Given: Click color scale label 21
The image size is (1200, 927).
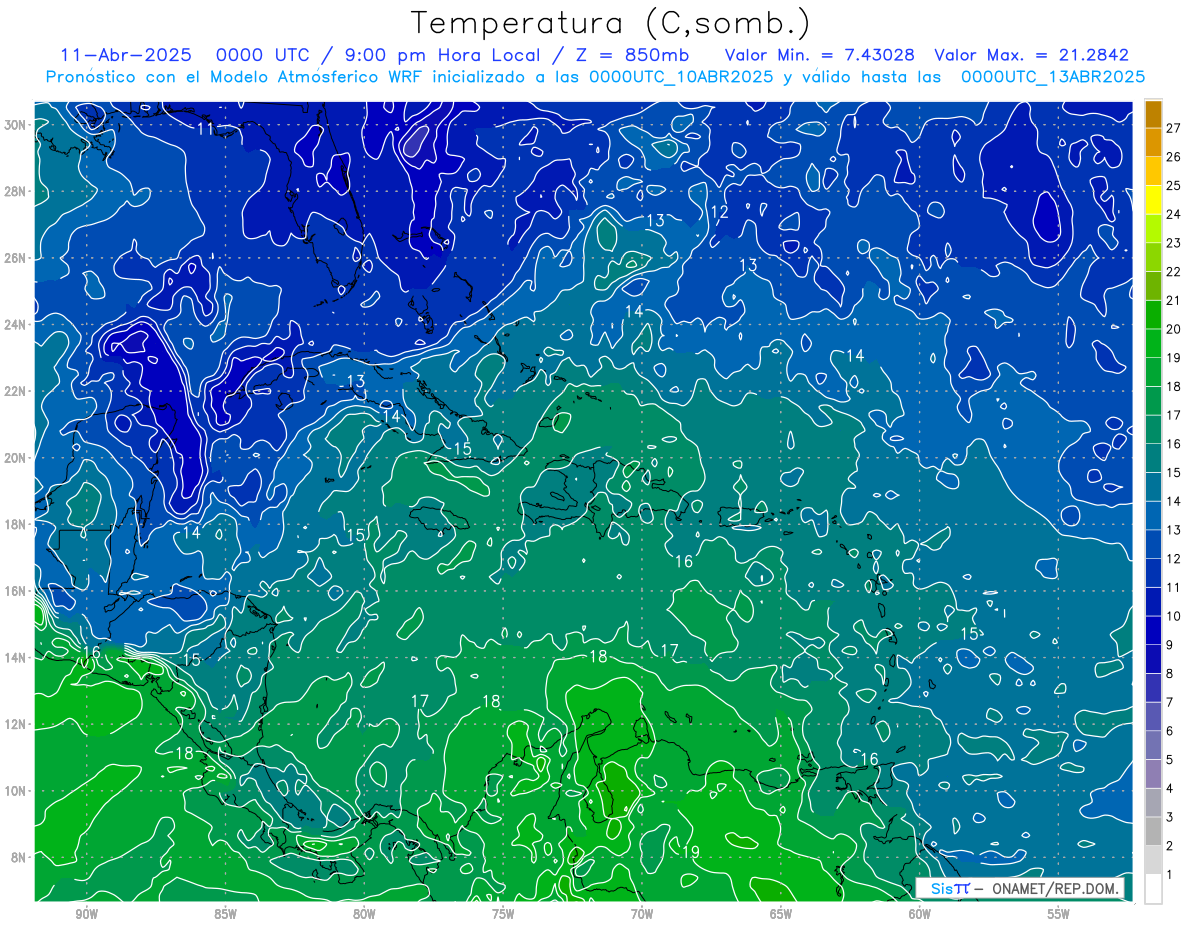Looking at the screenshot, I should point(1174,300).
